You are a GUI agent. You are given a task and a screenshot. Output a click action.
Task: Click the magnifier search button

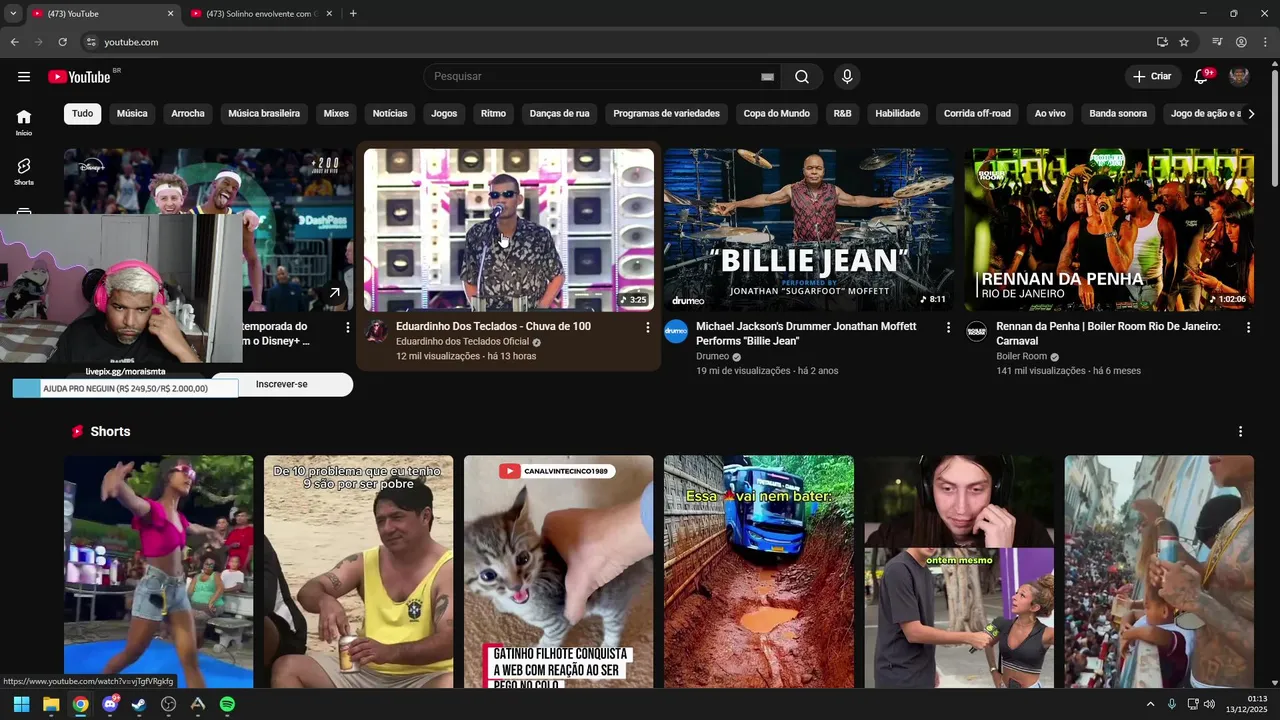click(802, 77)
